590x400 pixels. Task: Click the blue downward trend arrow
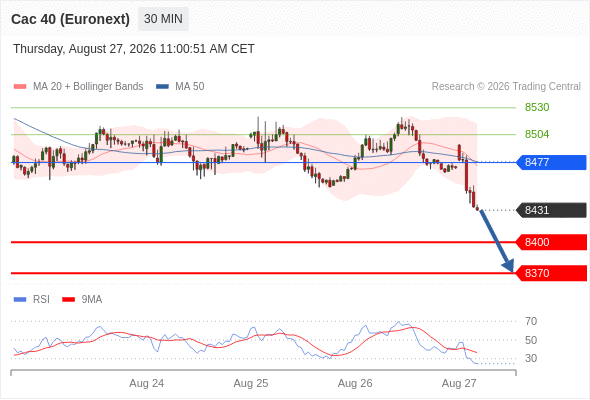(497, 241)
